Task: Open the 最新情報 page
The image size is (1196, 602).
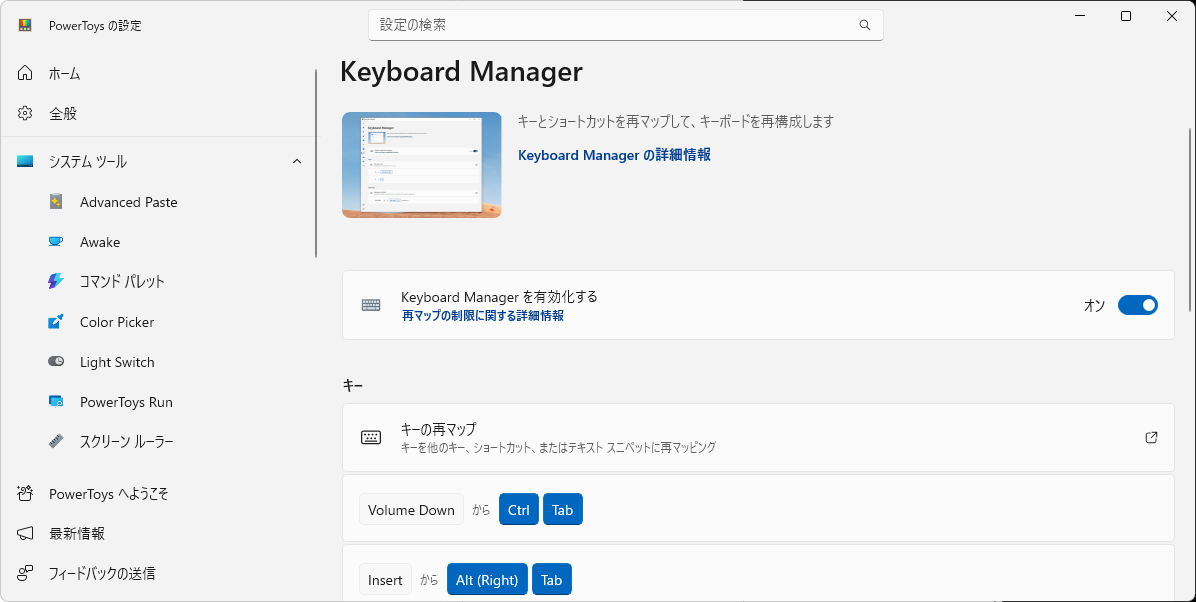Action: click(76, 534)
